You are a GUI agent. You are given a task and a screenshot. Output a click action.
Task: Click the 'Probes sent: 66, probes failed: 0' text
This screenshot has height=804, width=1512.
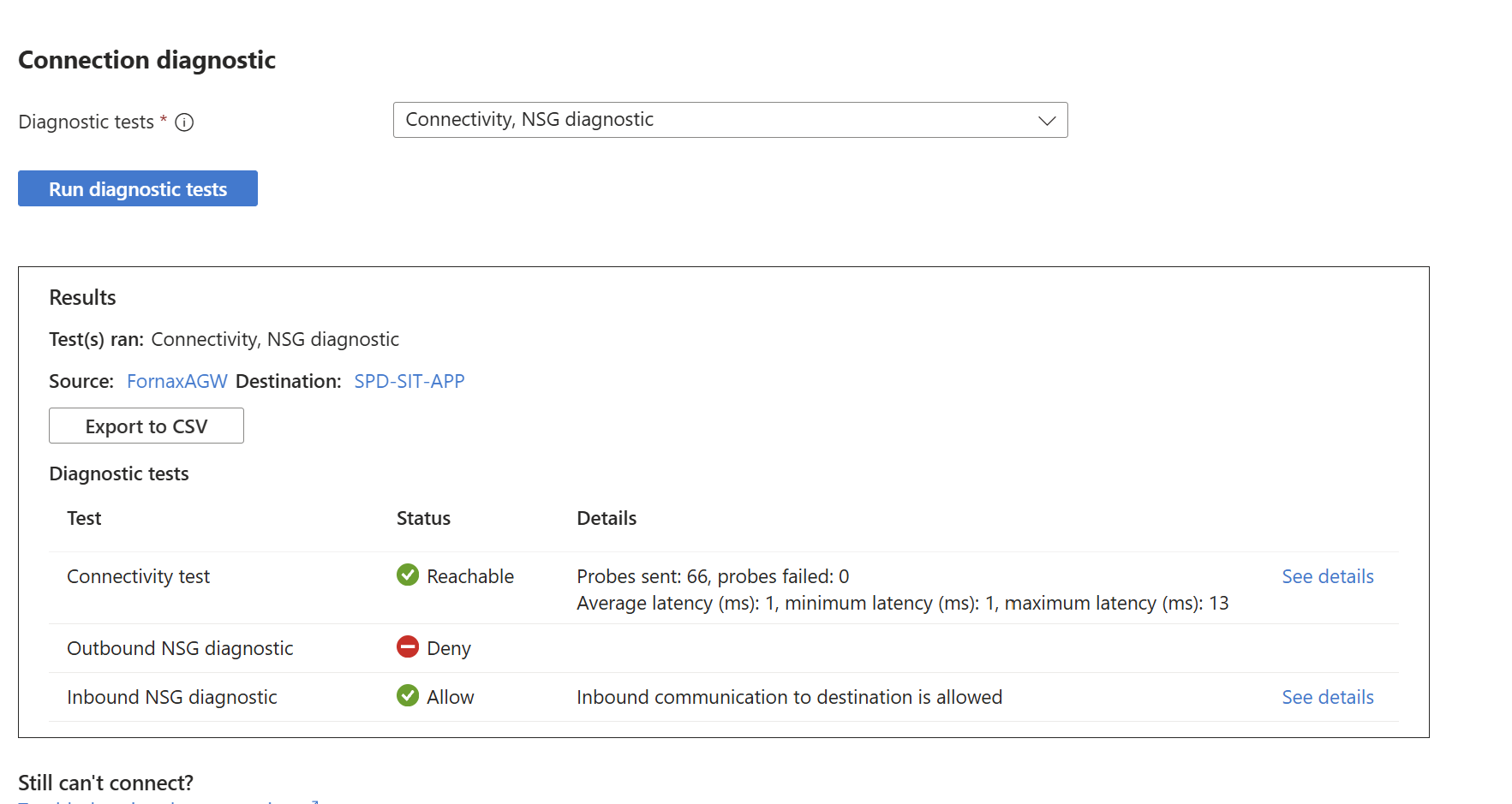click(x=713, y=576)
